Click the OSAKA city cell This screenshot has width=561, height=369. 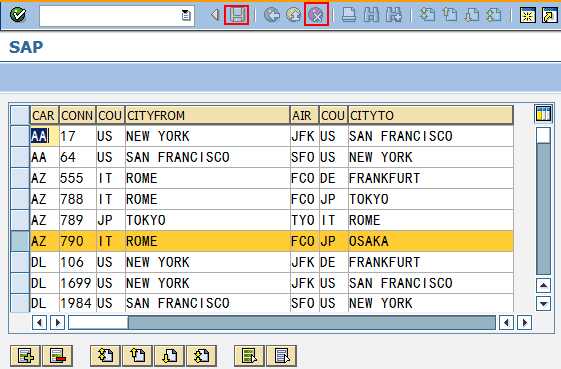click(x=430, y=241)
